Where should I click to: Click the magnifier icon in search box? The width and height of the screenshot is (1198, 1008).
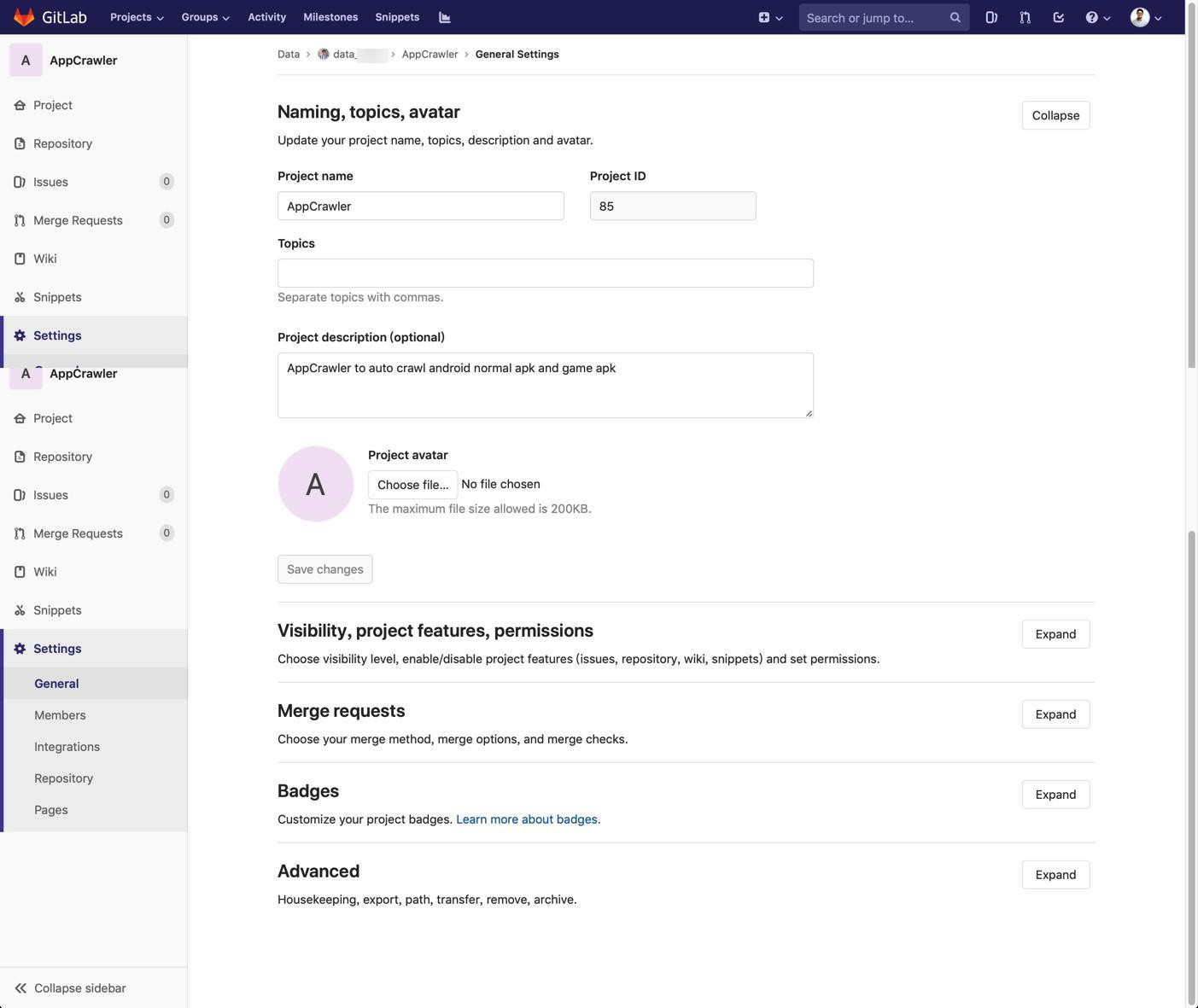955,17
